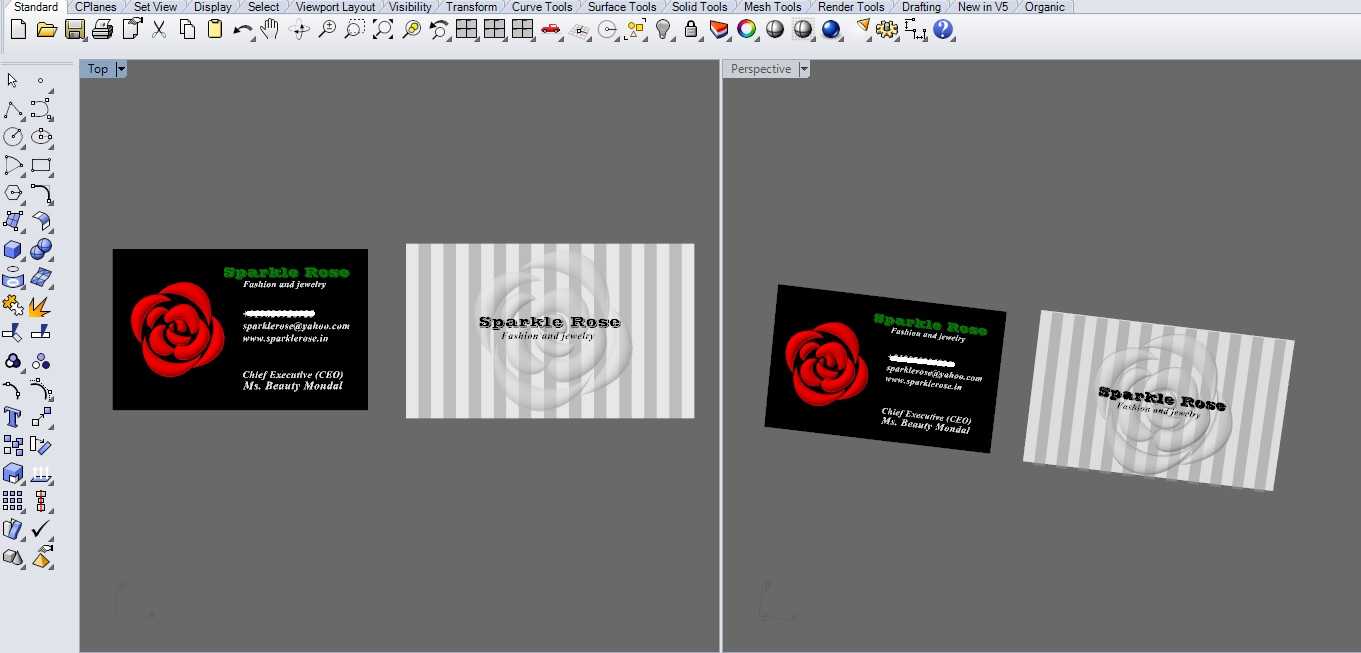Image resolution: width=1361 pixels, height=653 pixels.
Task: Switch to the Solid Tools tab
Action: pyautogui.click(x=700, y=7)
